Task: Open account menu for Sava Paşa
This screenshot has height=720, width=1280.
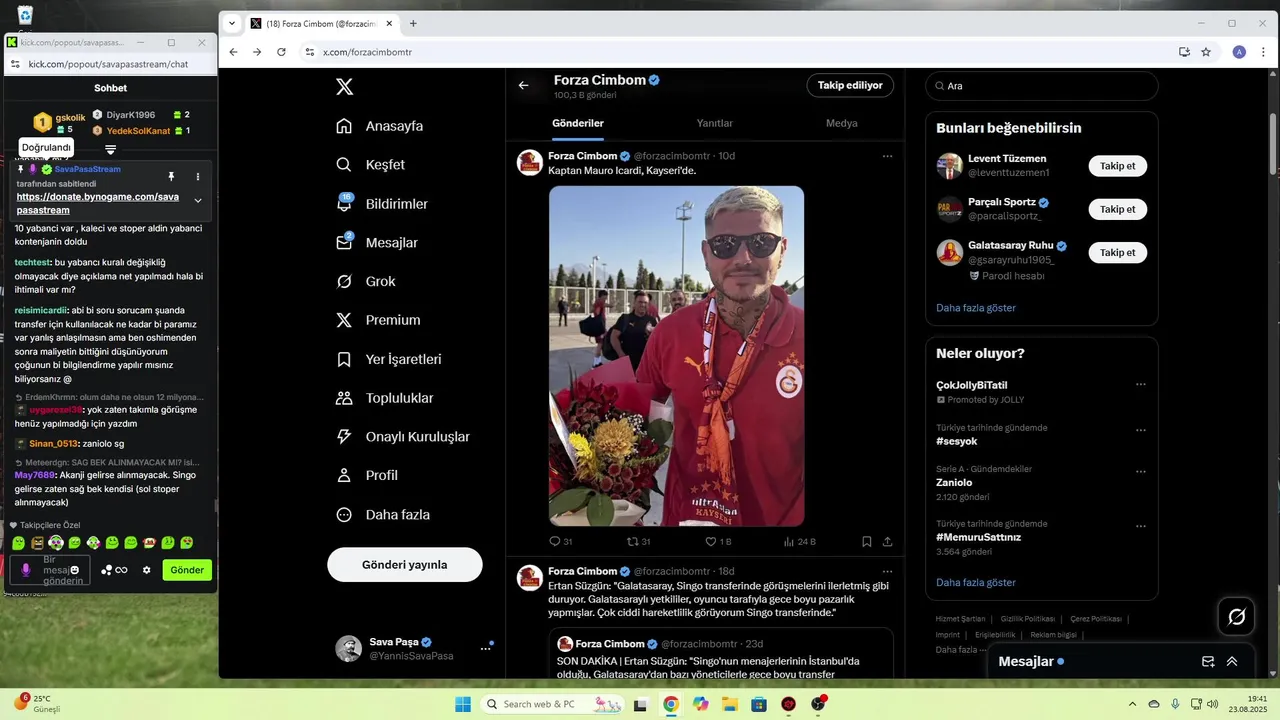Action: tap(486, 648)
